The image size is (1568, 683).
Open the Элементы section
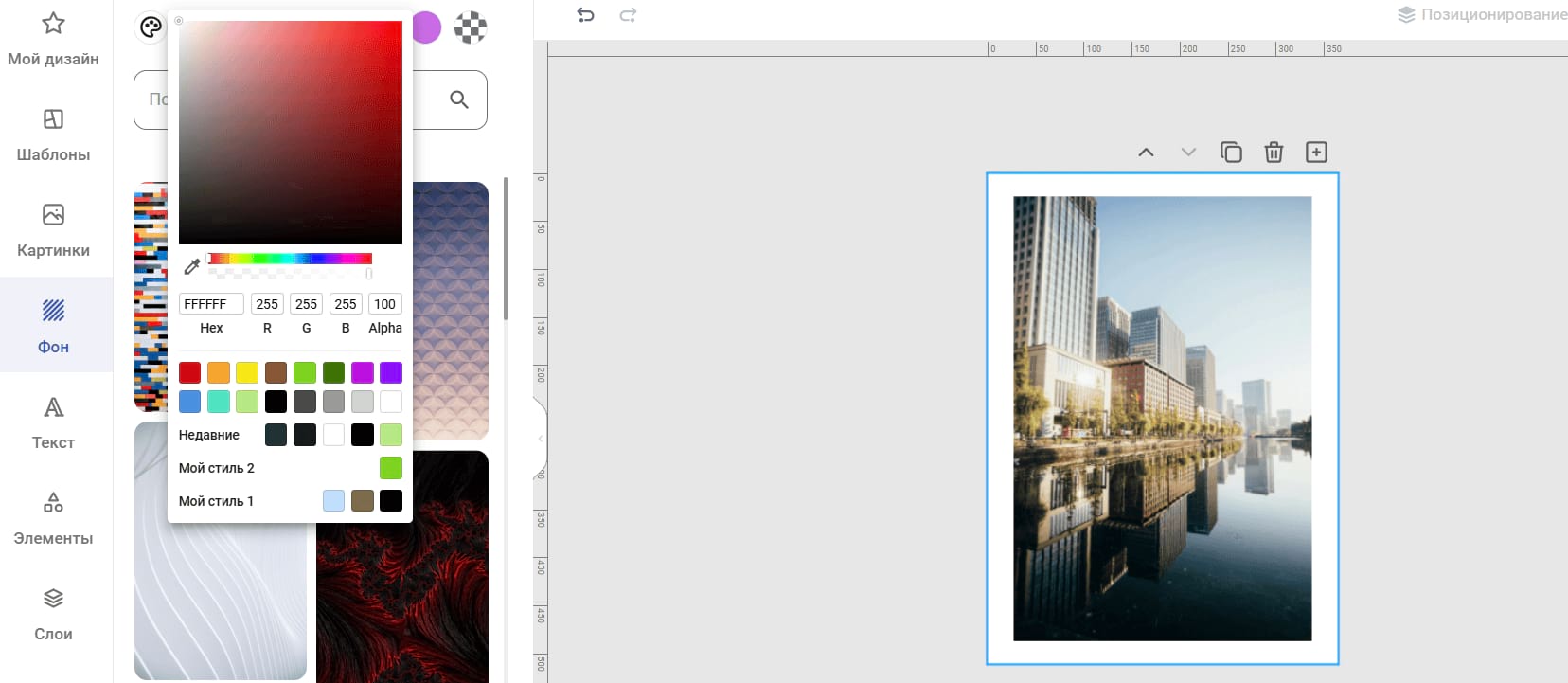(54, 517)
